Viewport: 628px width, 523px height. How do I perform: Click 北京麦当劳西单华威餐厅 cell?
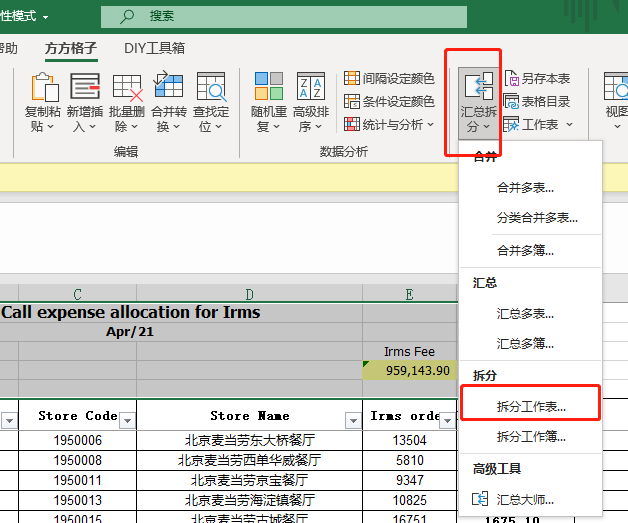coord(249,461)
